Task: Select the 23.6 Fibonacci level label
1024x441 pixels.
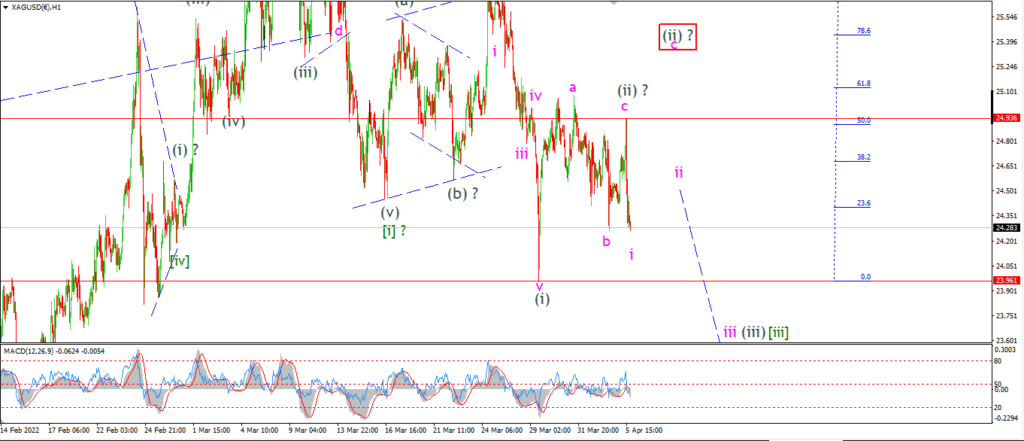Action: click(x=863, y=203)
